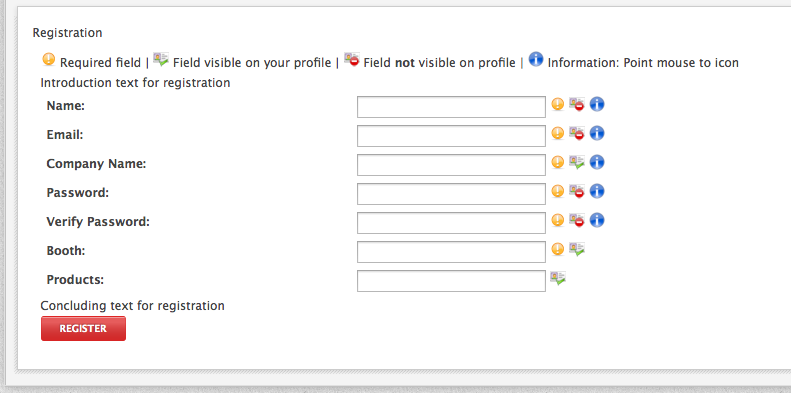This screenshot has width=791, height=393.
Task: Click into the Company Name input box
Action: tap(451, 165)
